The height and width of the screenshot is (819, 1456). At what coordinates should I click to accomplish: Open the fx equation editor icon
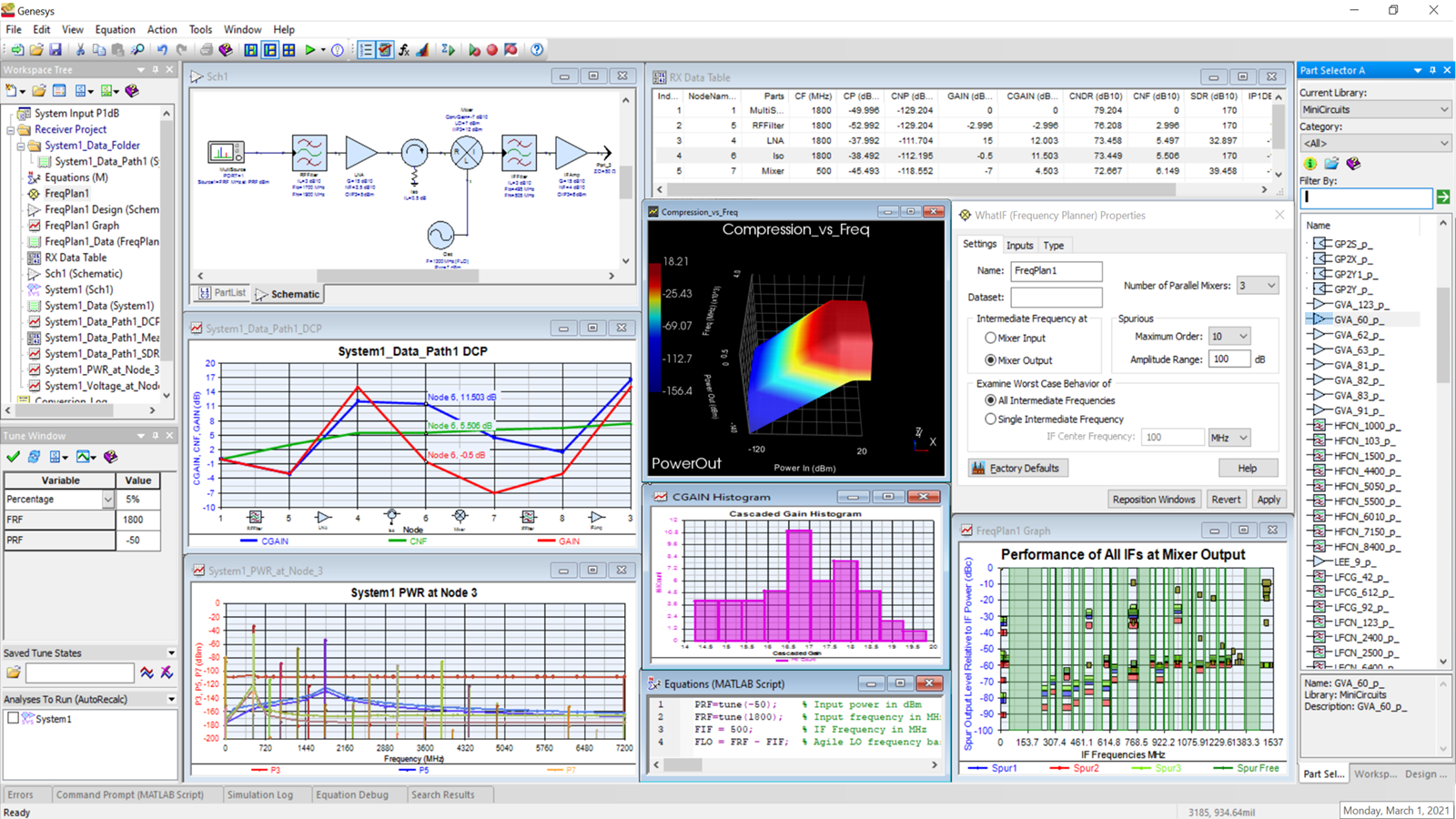[404, 50]
